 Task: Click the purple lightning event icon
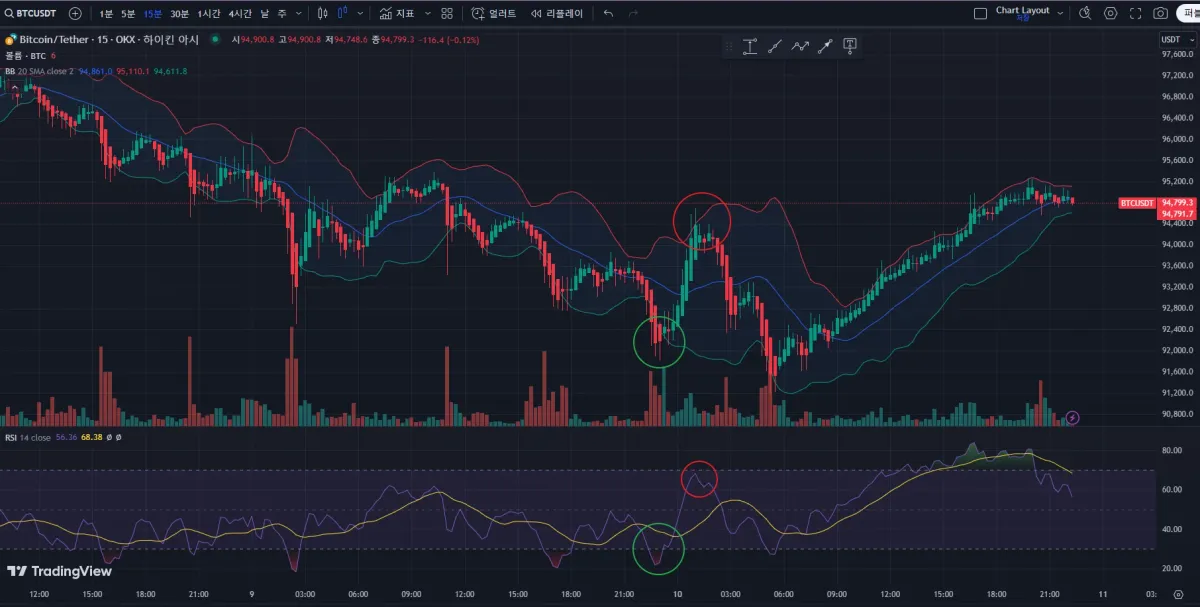[x=1073, y=417]
